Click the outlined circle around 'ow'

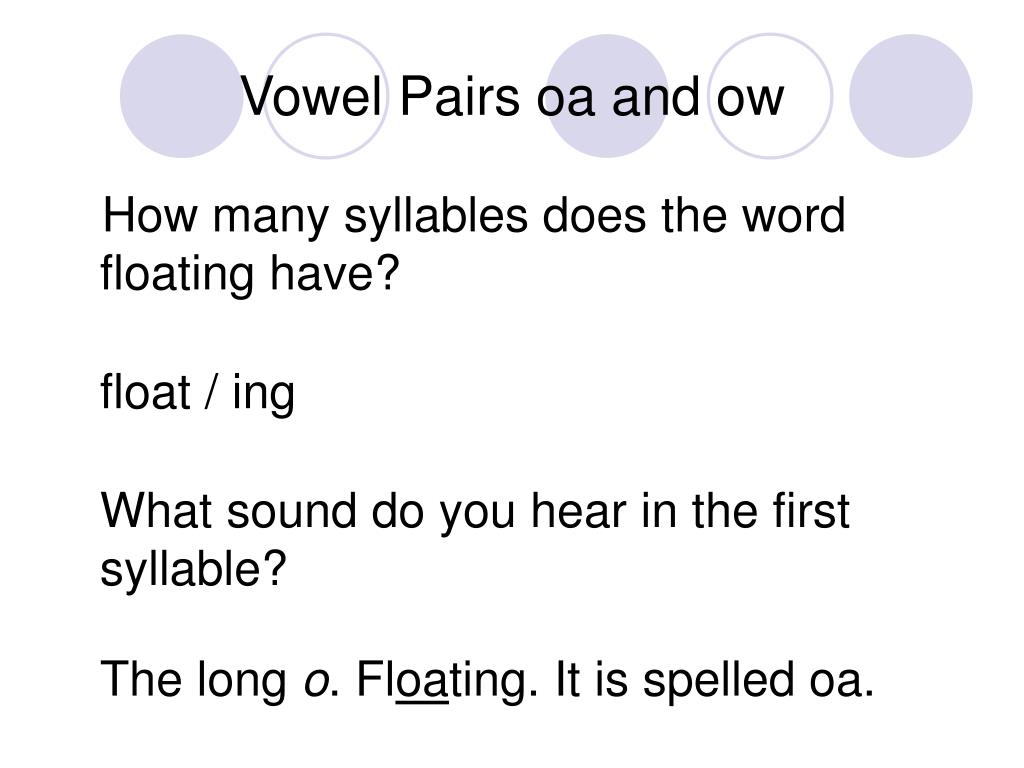coord(771,96)
